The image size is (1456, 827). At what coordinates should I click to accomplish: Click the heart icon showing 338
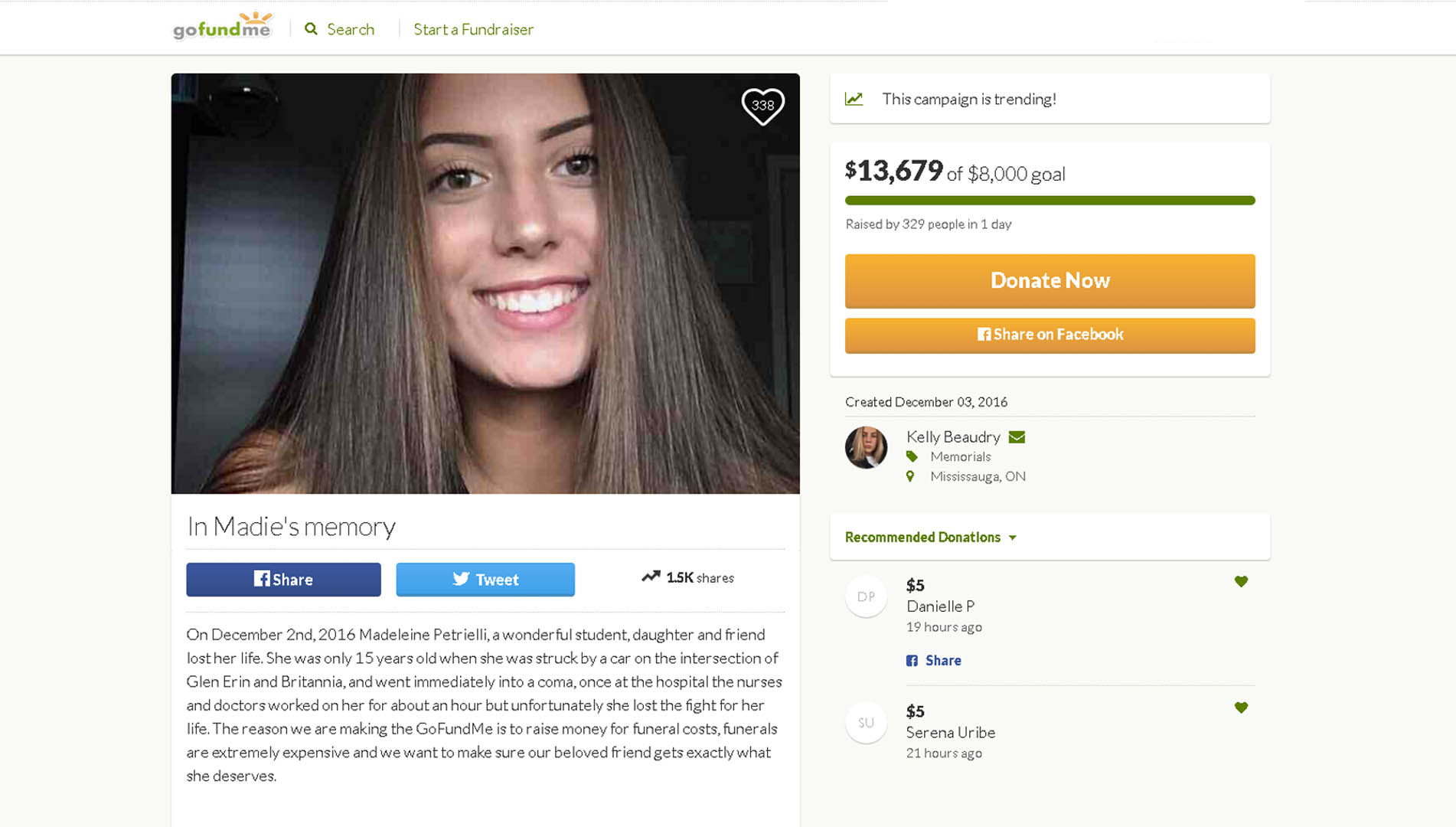coord(762,106)
